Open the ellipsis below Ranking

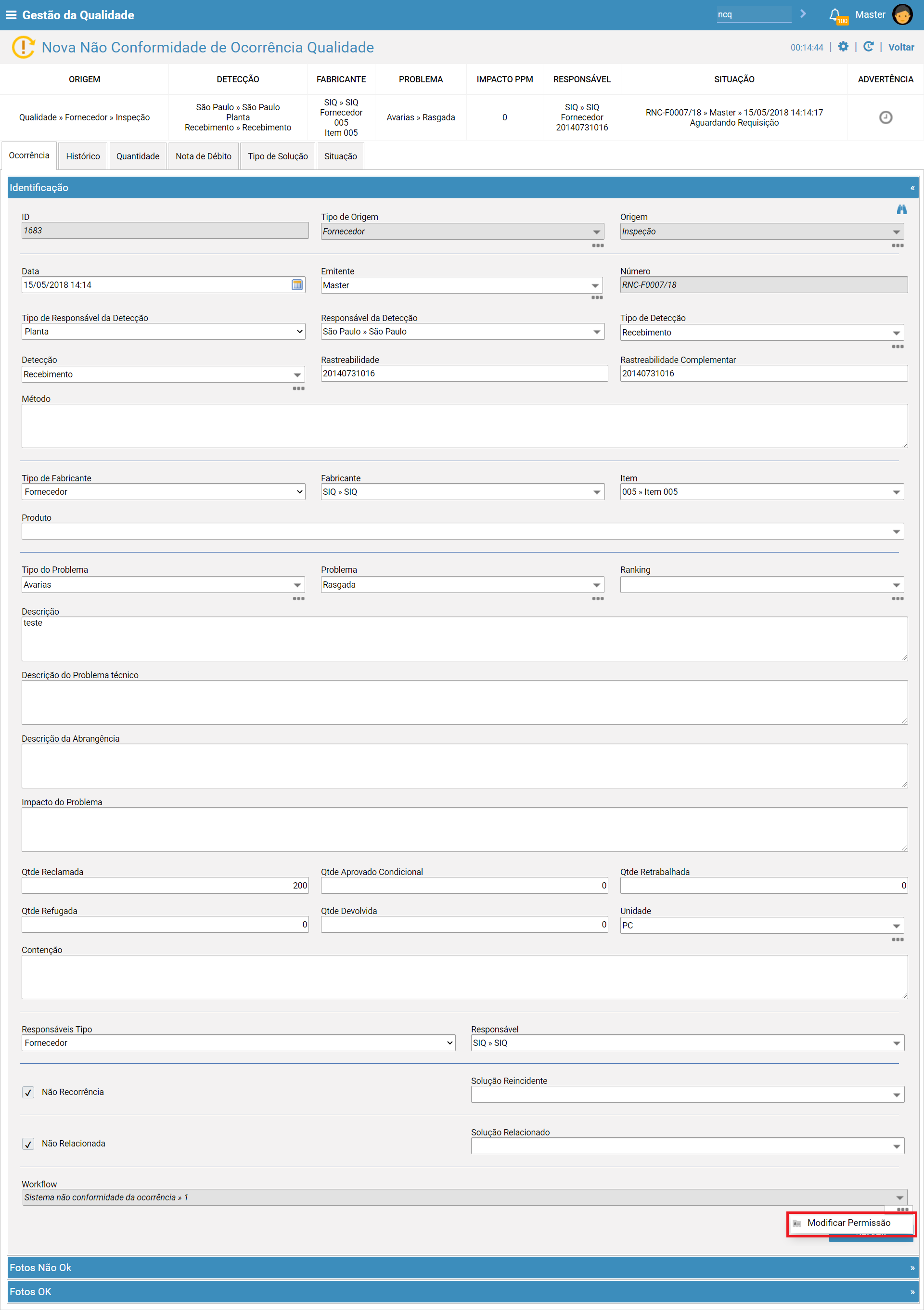click(x=898, y=599)
